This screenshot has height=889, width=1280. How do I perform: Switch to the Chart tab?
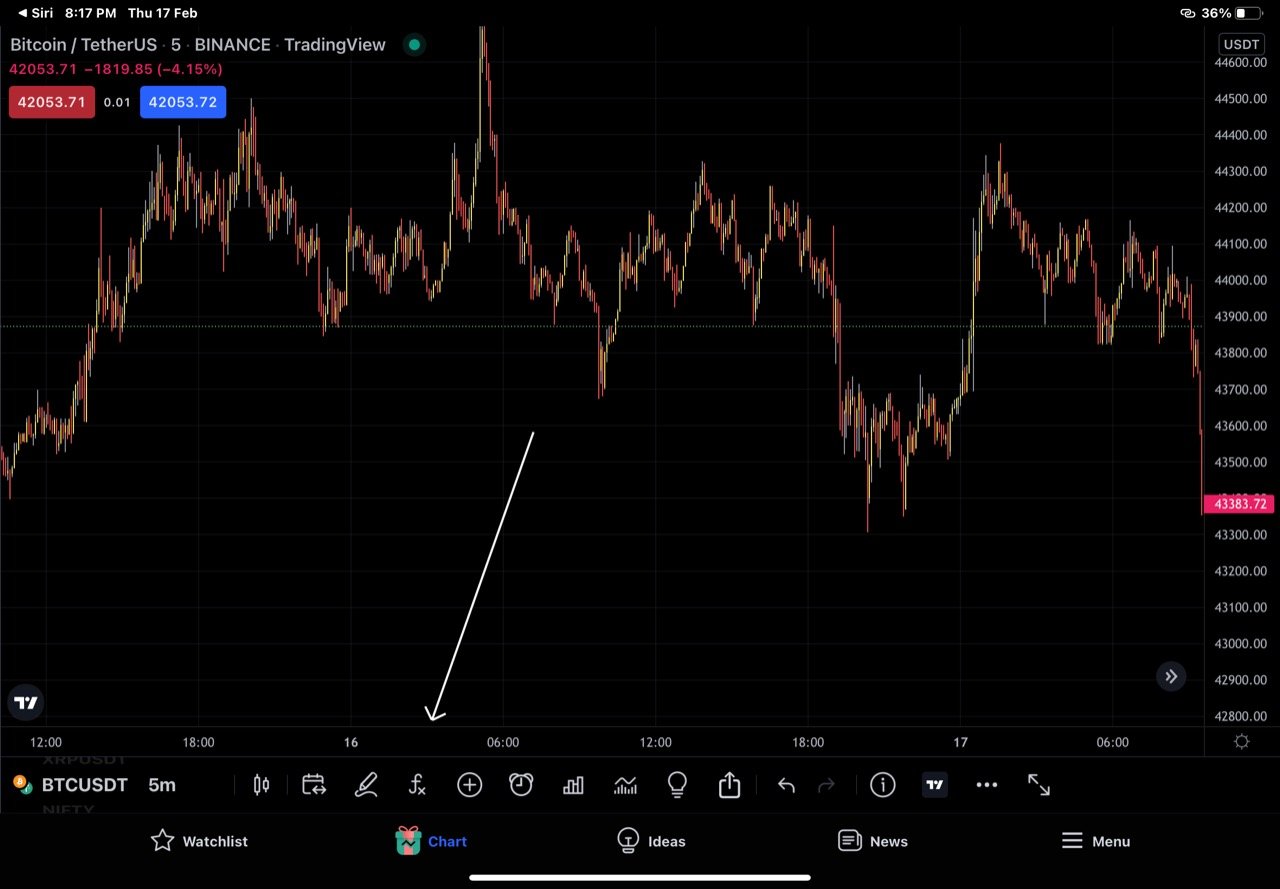pos(431,841)
